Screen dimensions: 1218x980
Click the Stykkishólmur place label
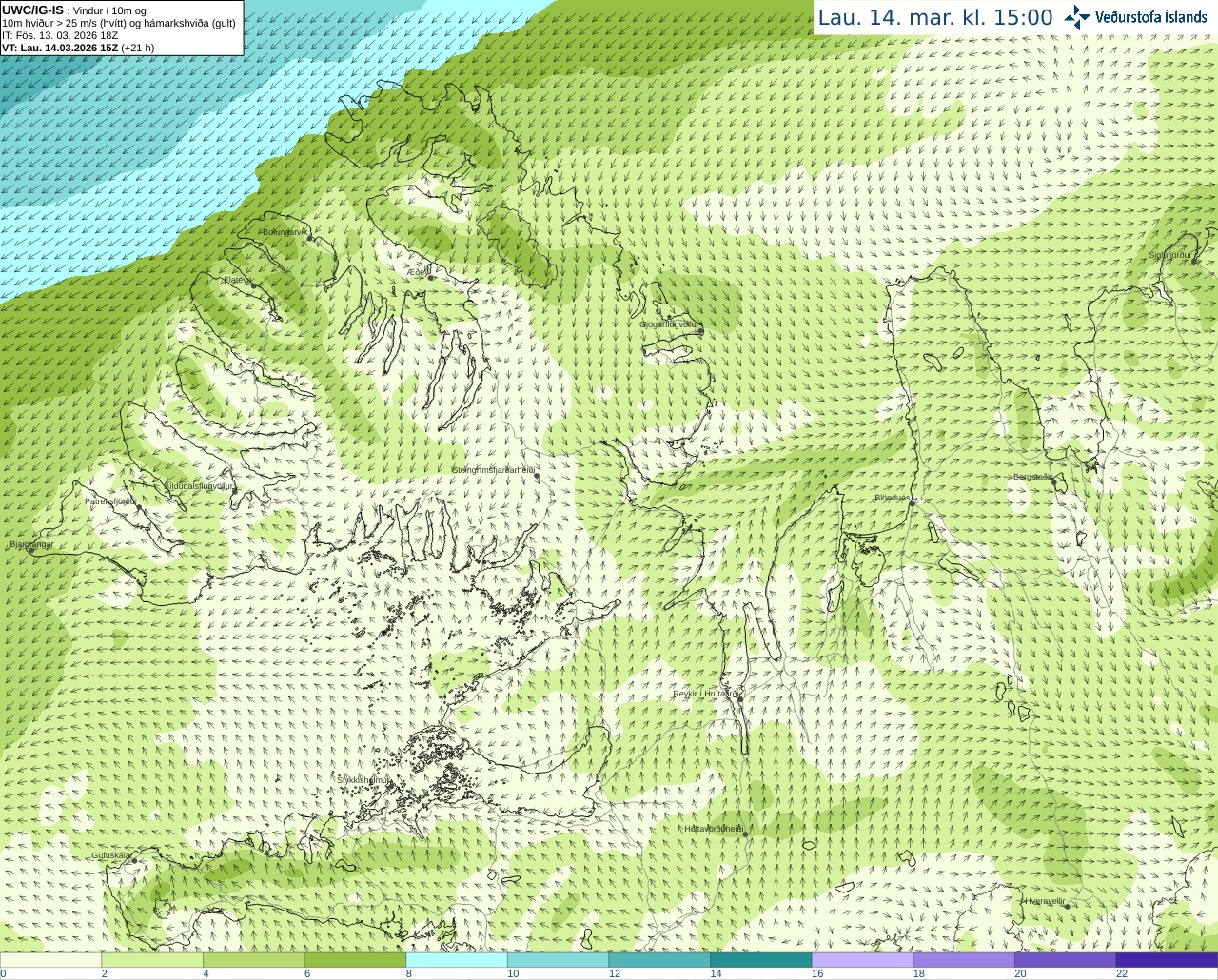click(x=363, y=779)
